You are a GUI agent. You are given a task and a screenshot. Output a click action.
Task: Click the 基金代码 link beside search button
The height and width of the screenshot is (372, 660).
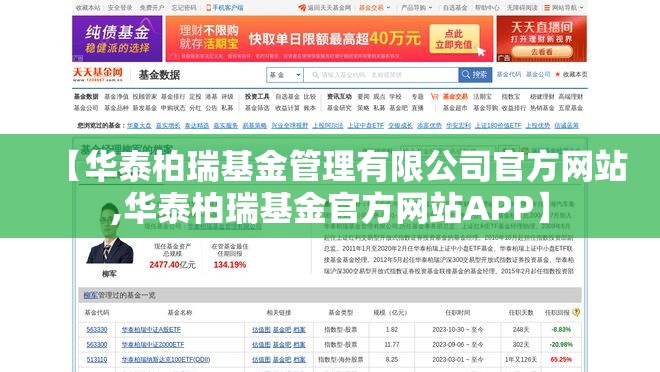509,74
